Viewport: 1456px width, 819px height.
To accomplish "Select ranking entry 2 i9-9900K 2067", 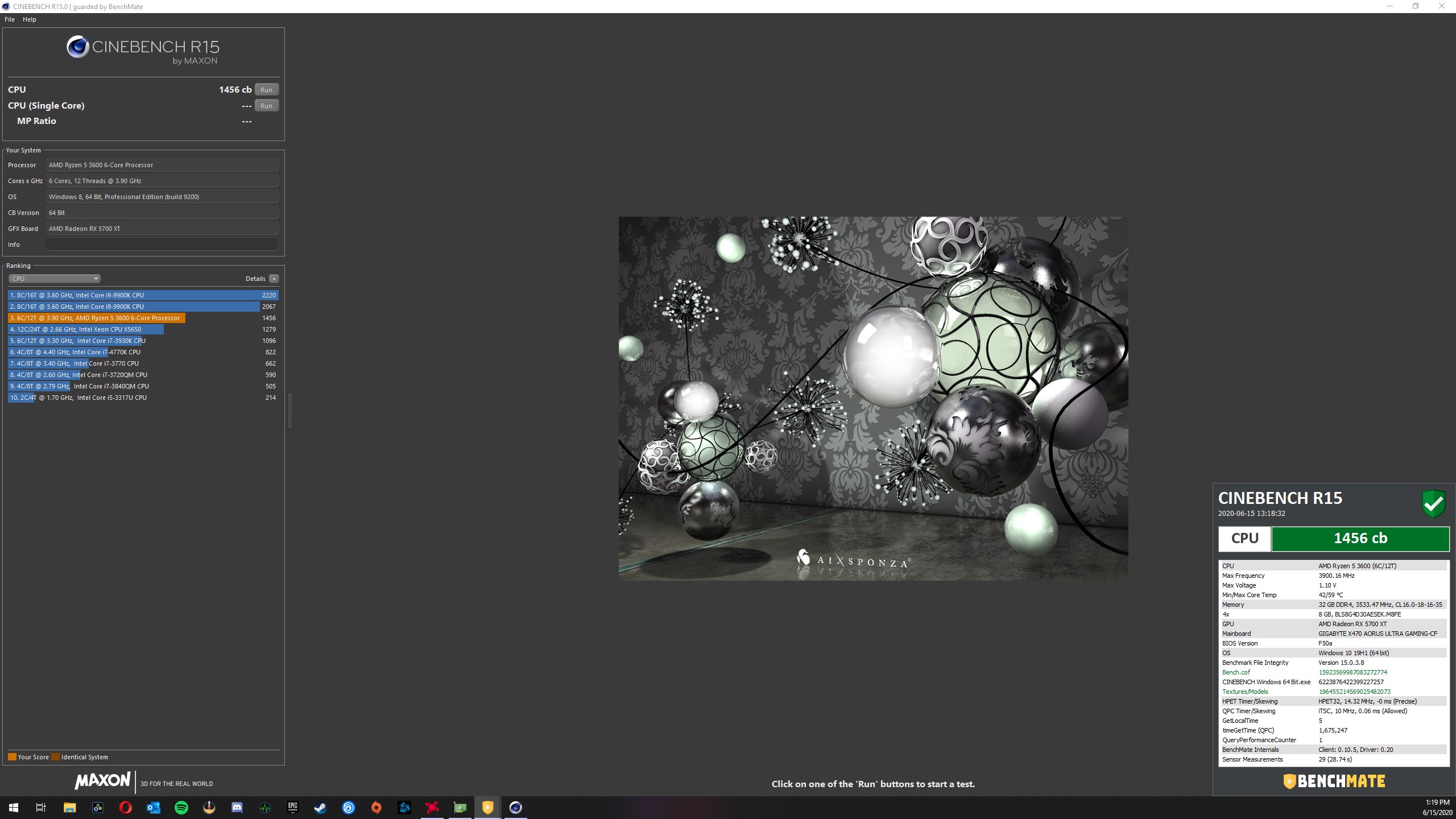I will coord(143,307).
